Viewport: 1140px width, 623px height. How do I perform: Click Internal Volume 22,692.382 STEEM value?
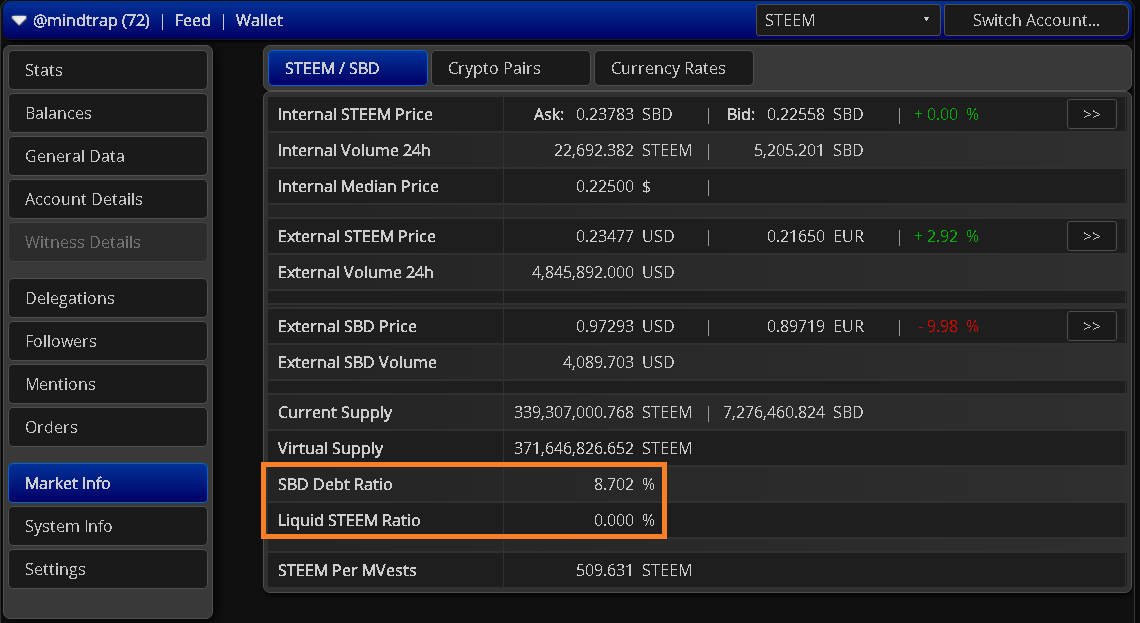click(622, 150)
